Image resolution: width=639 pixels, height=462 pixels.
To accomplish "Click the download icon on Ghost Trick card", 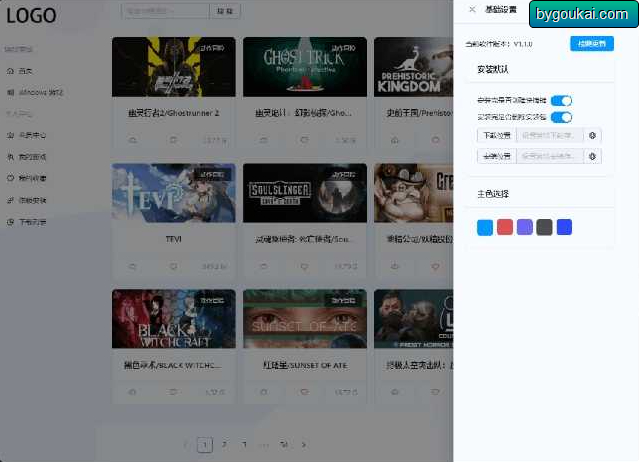I will [x=264, y=140].
